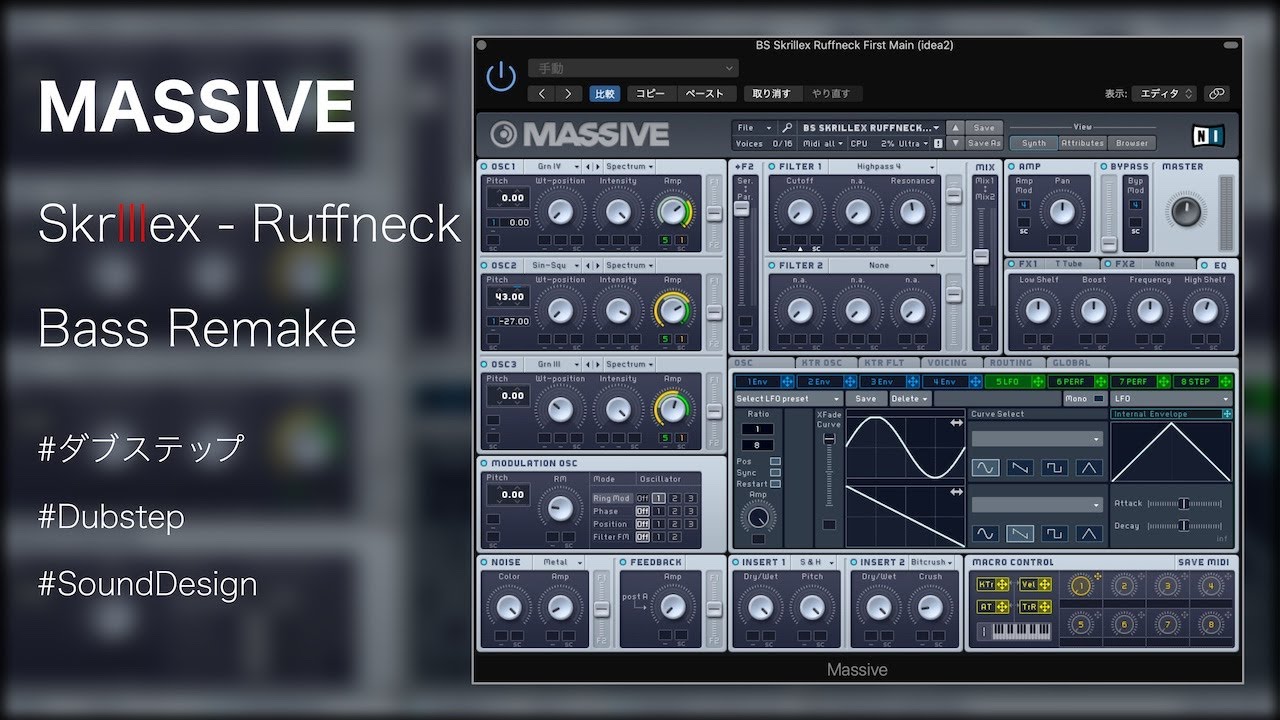The width and height of the screenshot is (1280, 720).
Task: Click the 8 STEP green drag-handle cross icon
Action: click(x=1225, y=382)
